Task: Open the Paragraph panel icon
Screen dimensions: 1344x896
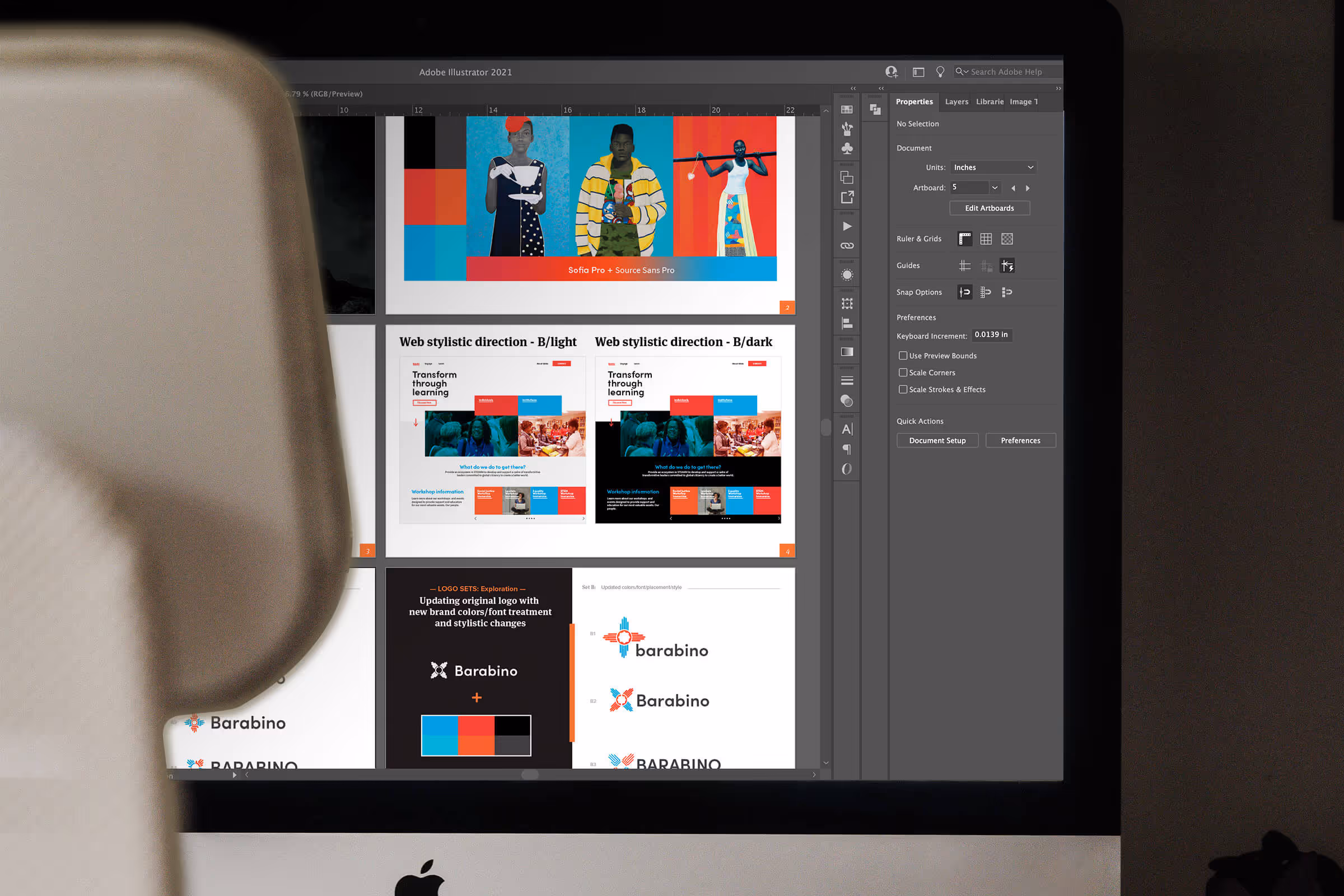Action: 847,449
